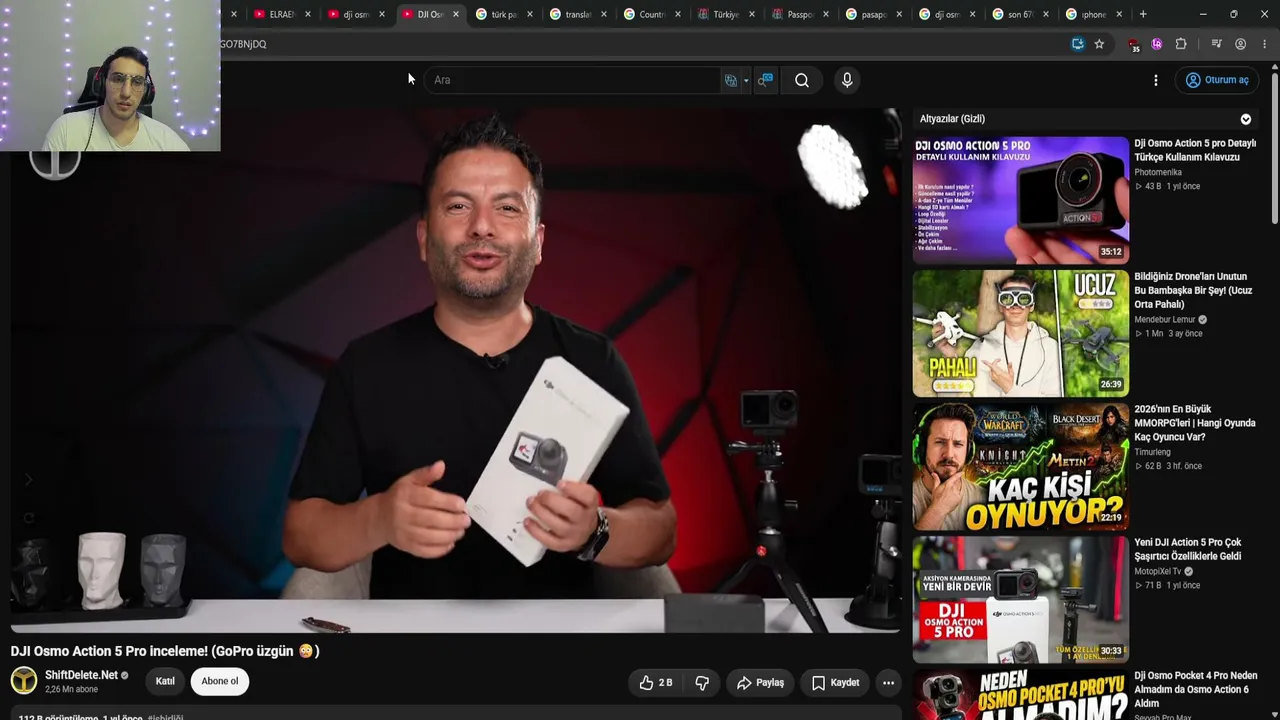Close the Türkiye tab
The image size is (1280, 720).
pyautogui.click(x=751, y=14)
